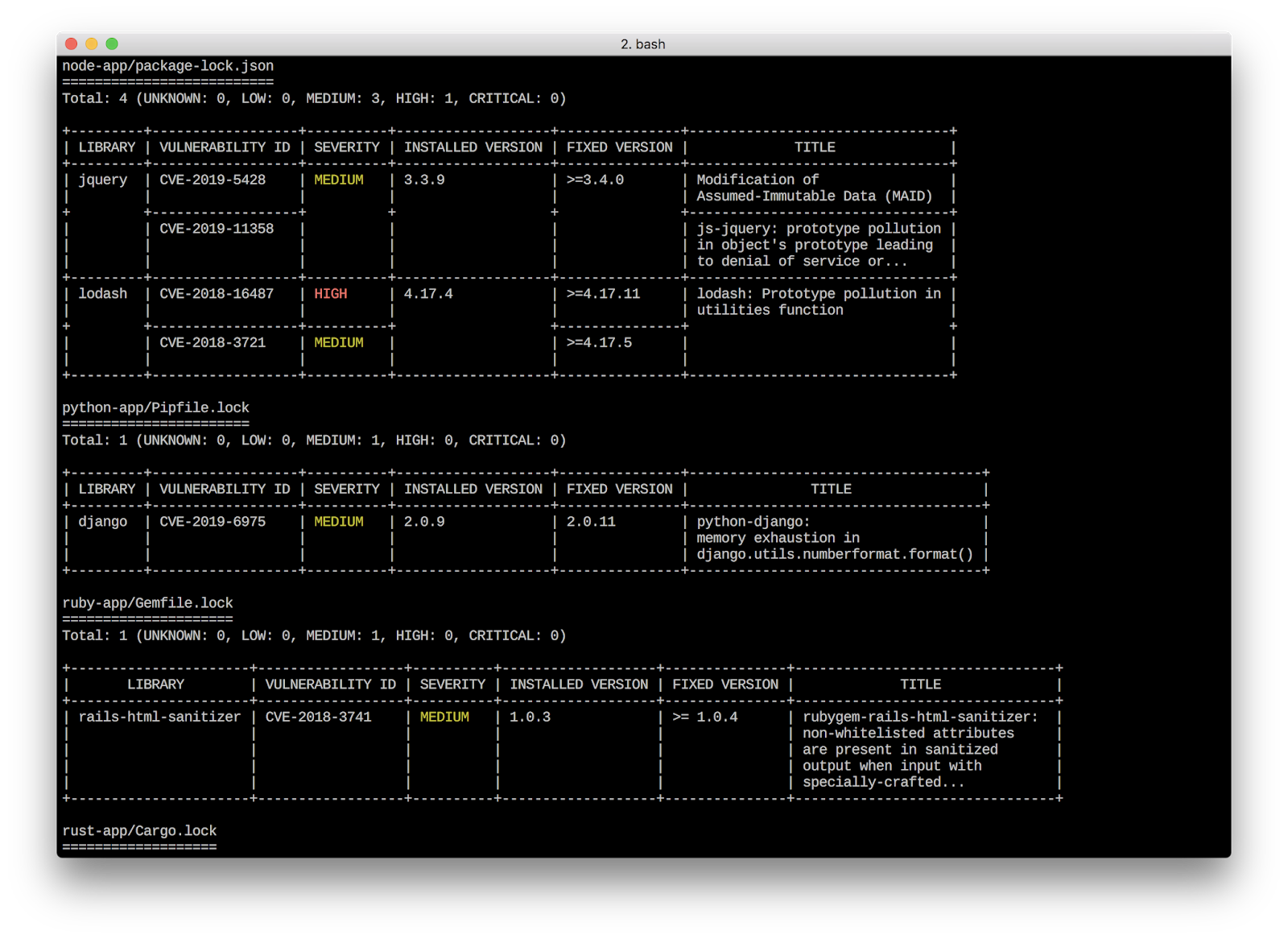Click the fixed version >=3.4.0 value
Screen dimensions: 1288x939
[x=596, y=180]
